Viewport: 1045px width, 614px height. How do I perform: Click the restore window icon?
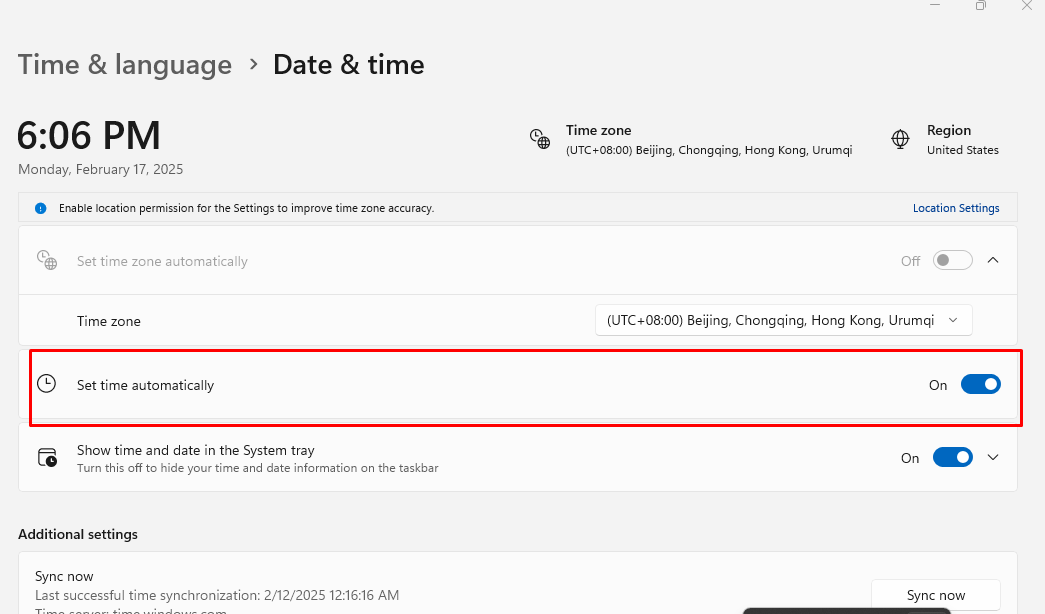pos(981,5)
